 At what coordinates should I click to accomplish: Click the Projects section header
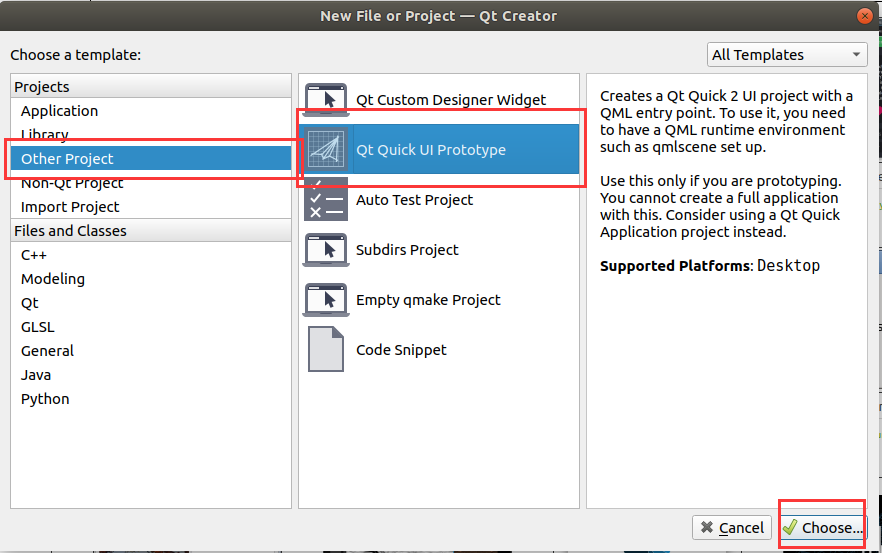(151, 87)
